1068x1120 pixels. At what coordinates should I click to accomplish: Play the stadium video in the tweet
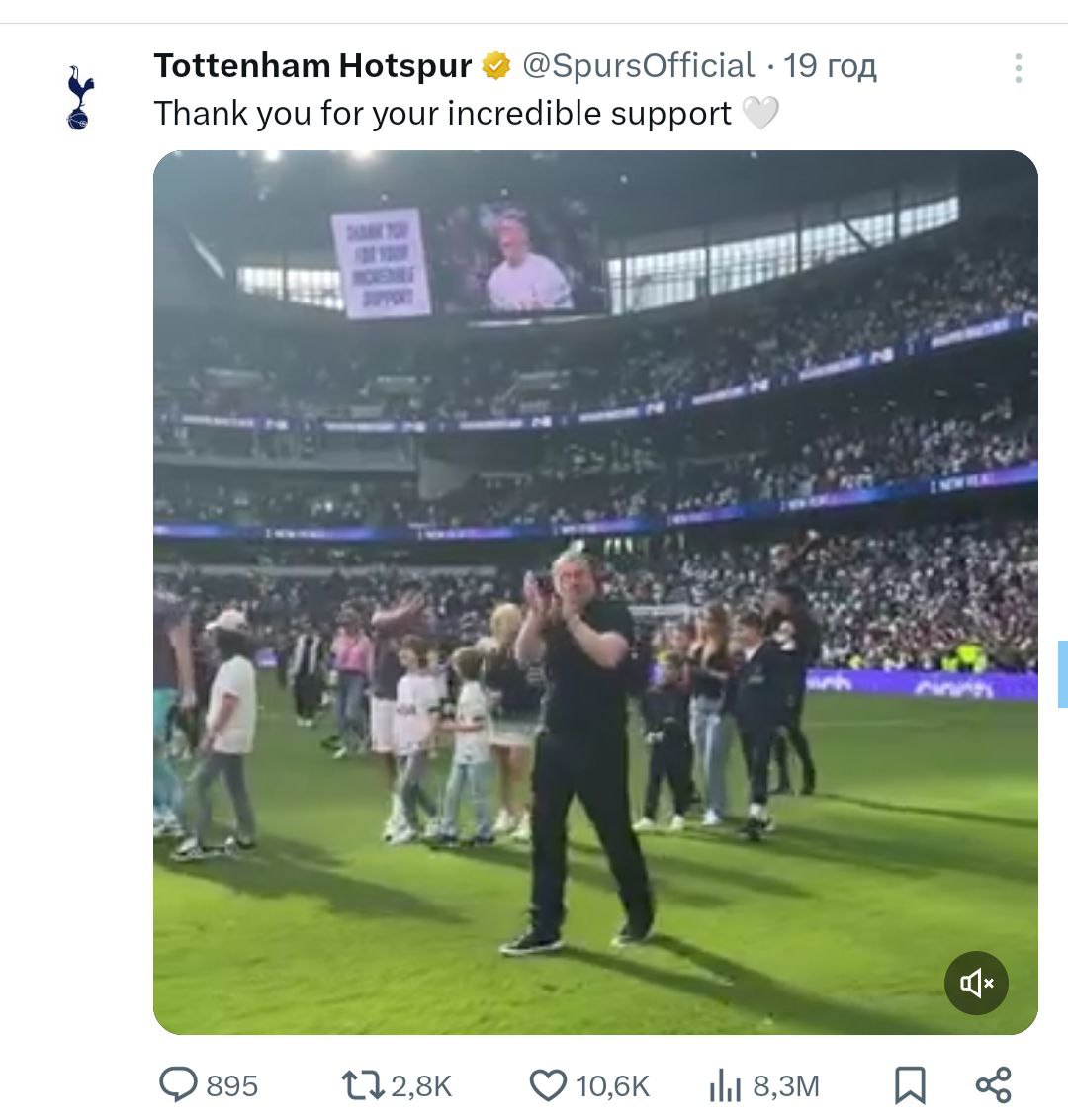click(x=595, y=591)
